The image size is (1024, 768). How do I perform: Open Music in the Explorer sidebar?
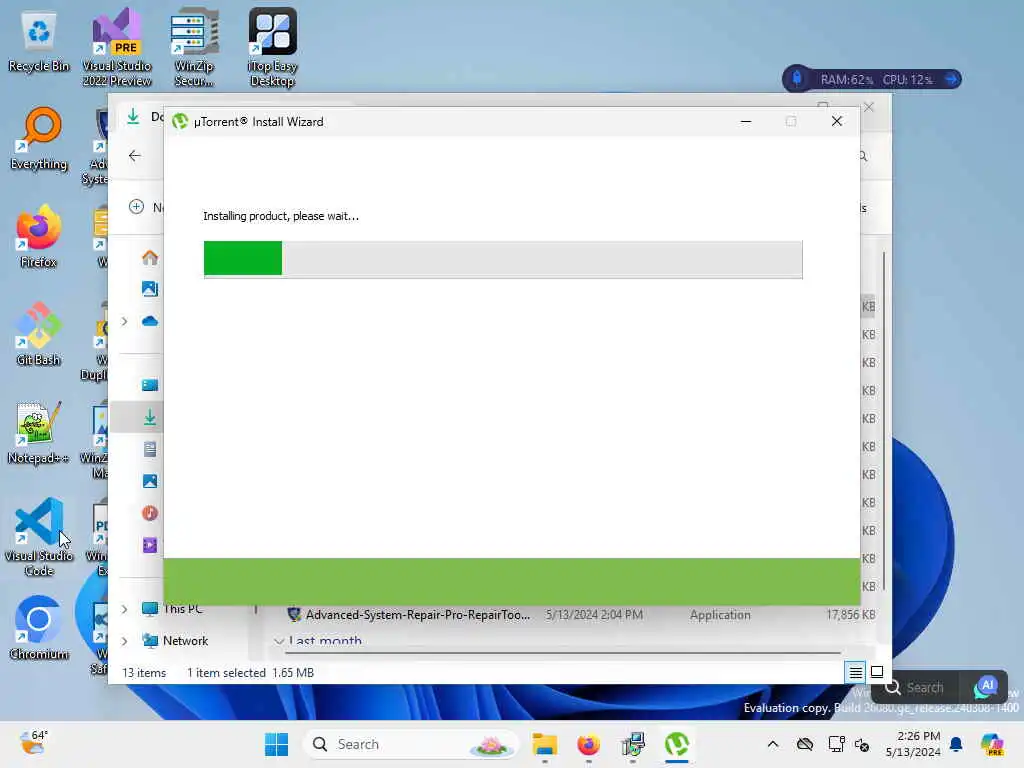(150, 513)
